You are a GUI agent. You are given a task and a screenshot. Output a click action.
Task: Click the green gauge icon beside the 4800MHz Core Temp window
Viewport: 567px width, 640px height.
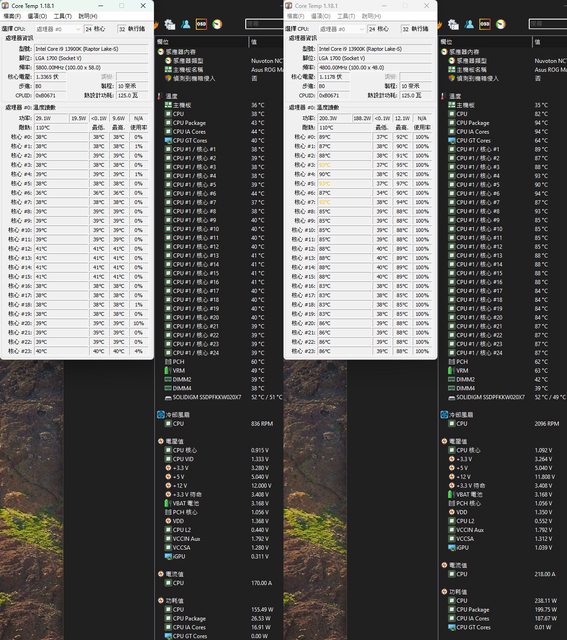pyautogui.click(x=501, y=24)
